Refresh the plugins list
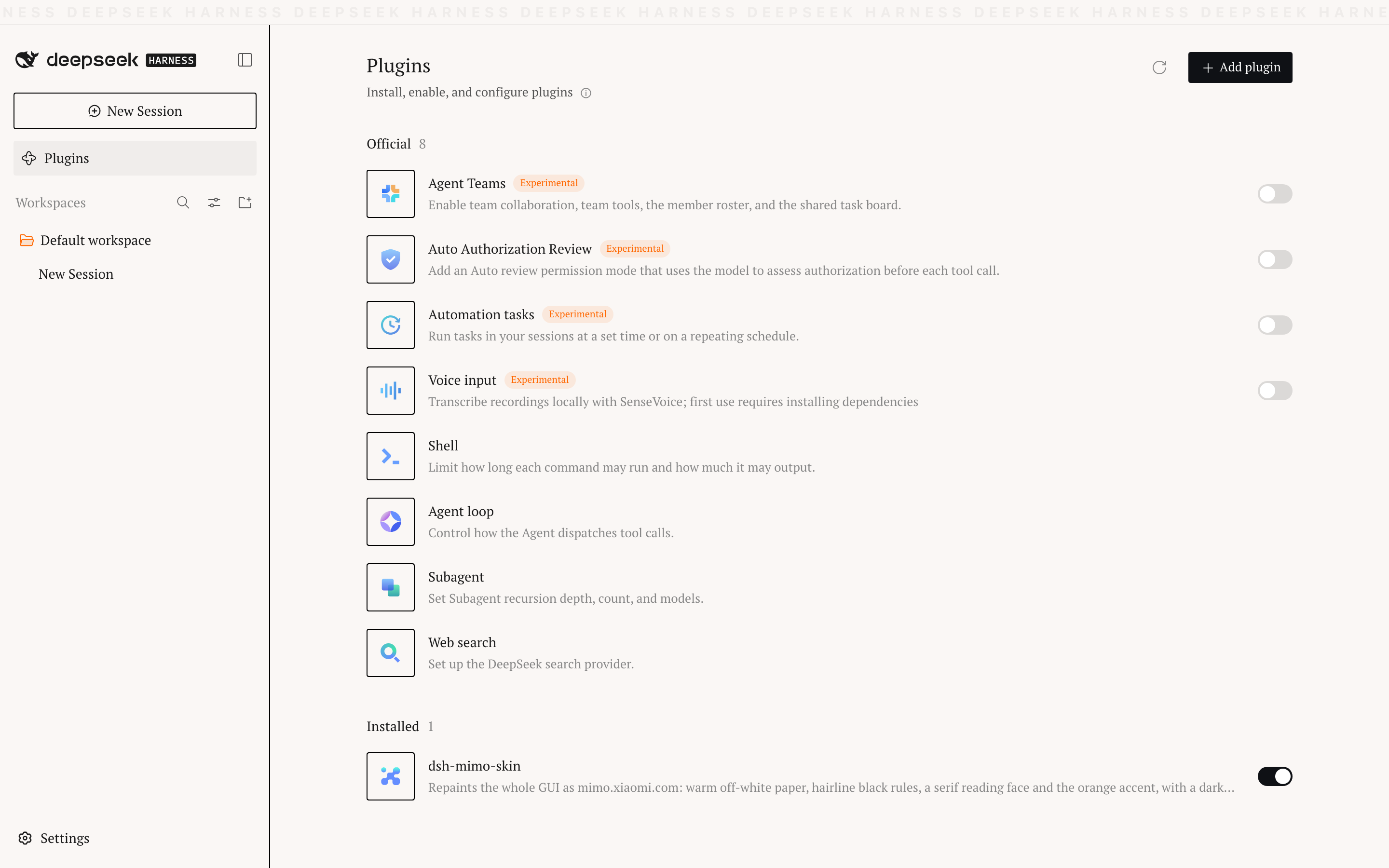The image size is (1389, 868). click(1159, 68)
